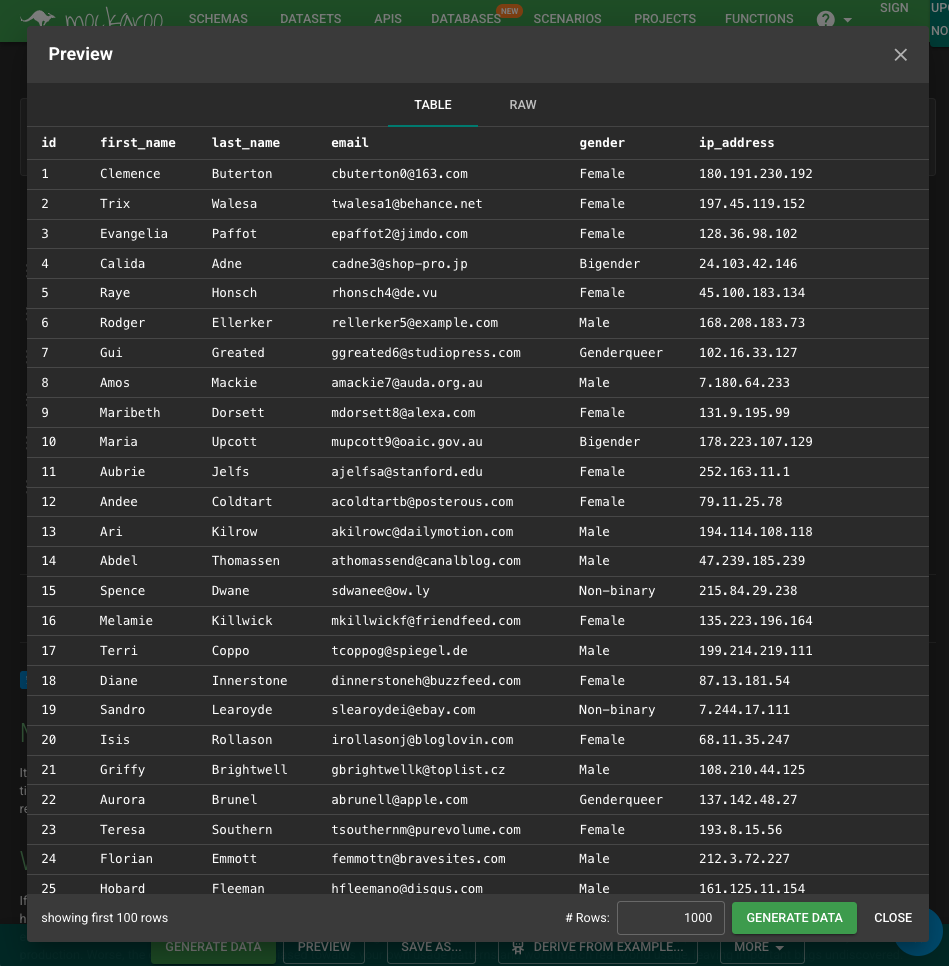The height and width of the screenshot is (966, 949).
Task: Select the TABLE tab
Action: coord(433,105)
